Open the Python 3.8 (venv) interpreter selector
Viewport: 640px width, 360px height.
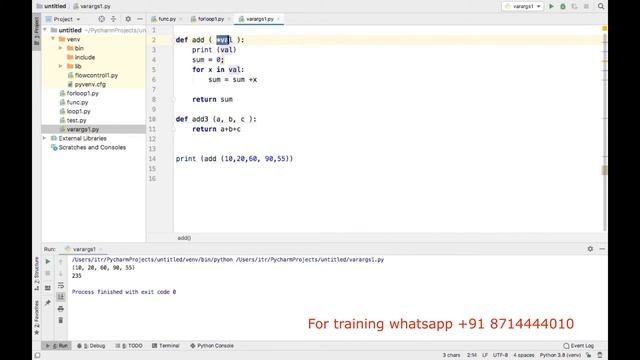(560, 355)
